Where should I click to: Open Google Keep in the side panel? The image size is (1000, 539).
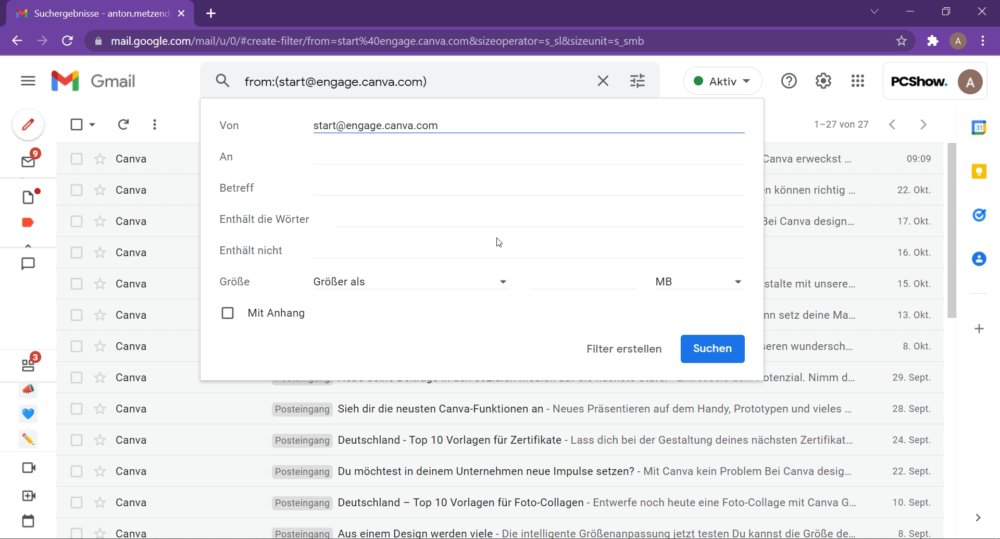tap(979, 171)
